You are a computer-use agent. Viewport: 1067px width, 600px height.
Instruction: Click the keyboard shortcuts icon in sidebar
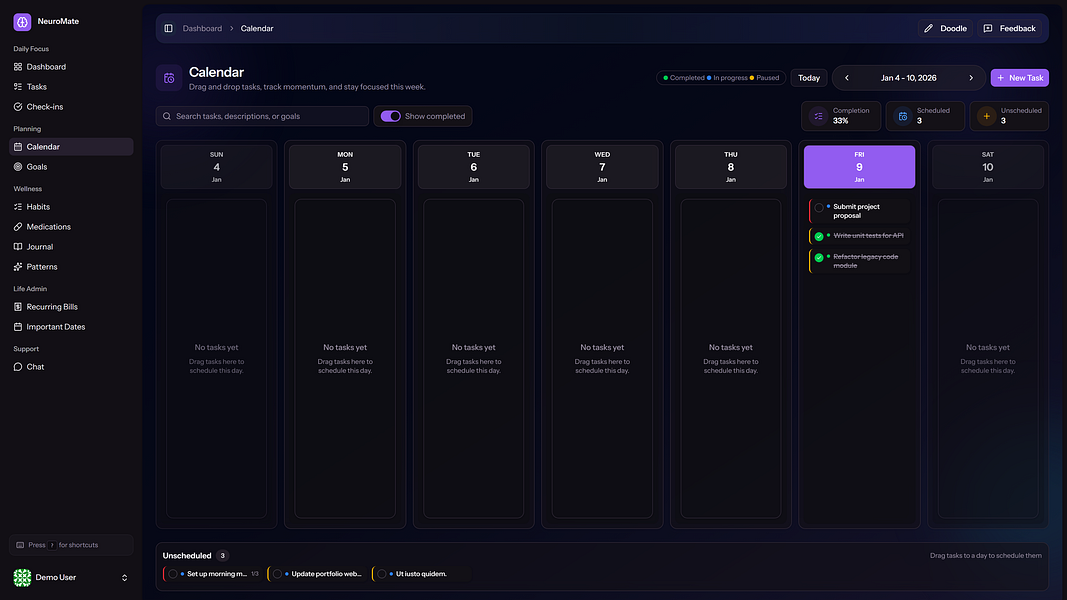(20, 545)
